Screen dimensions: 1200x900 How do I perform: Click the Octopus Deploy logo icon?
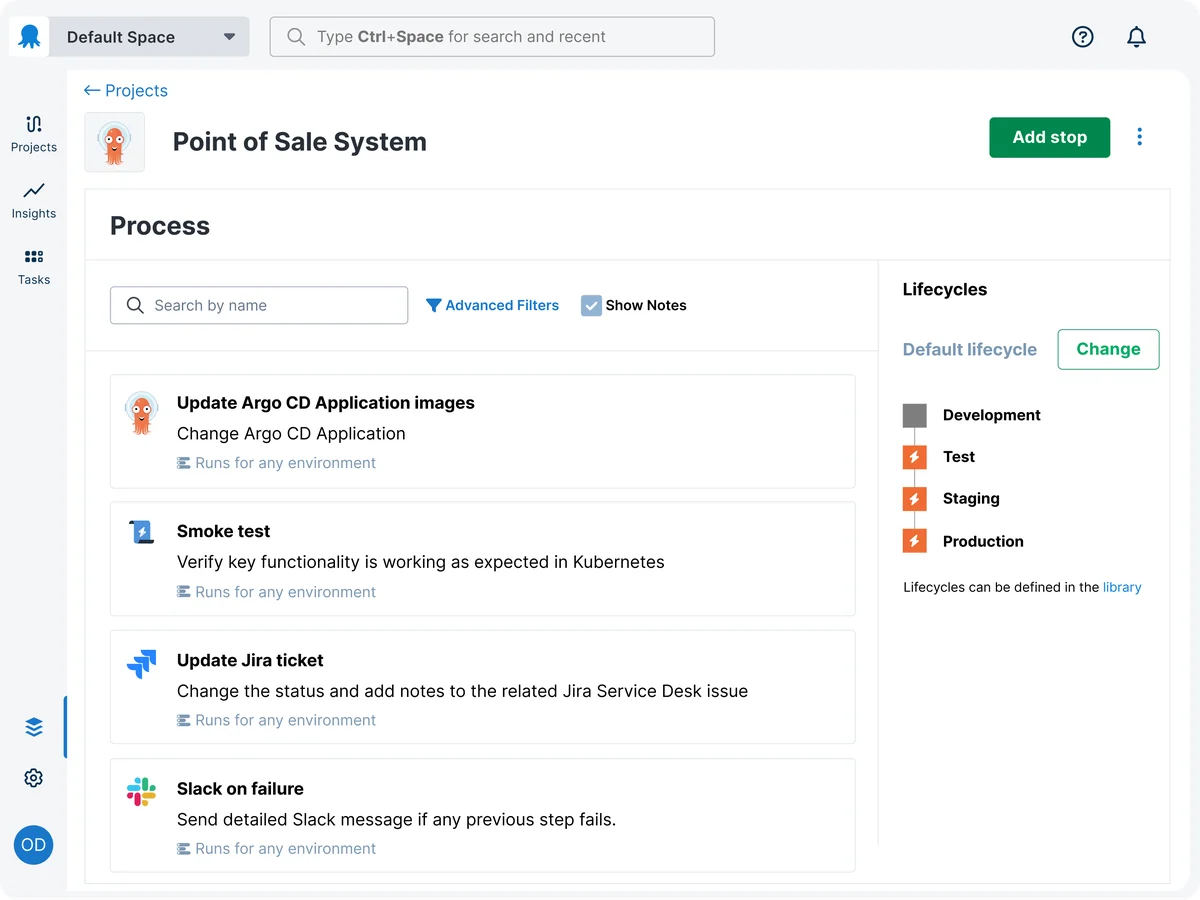29,37
